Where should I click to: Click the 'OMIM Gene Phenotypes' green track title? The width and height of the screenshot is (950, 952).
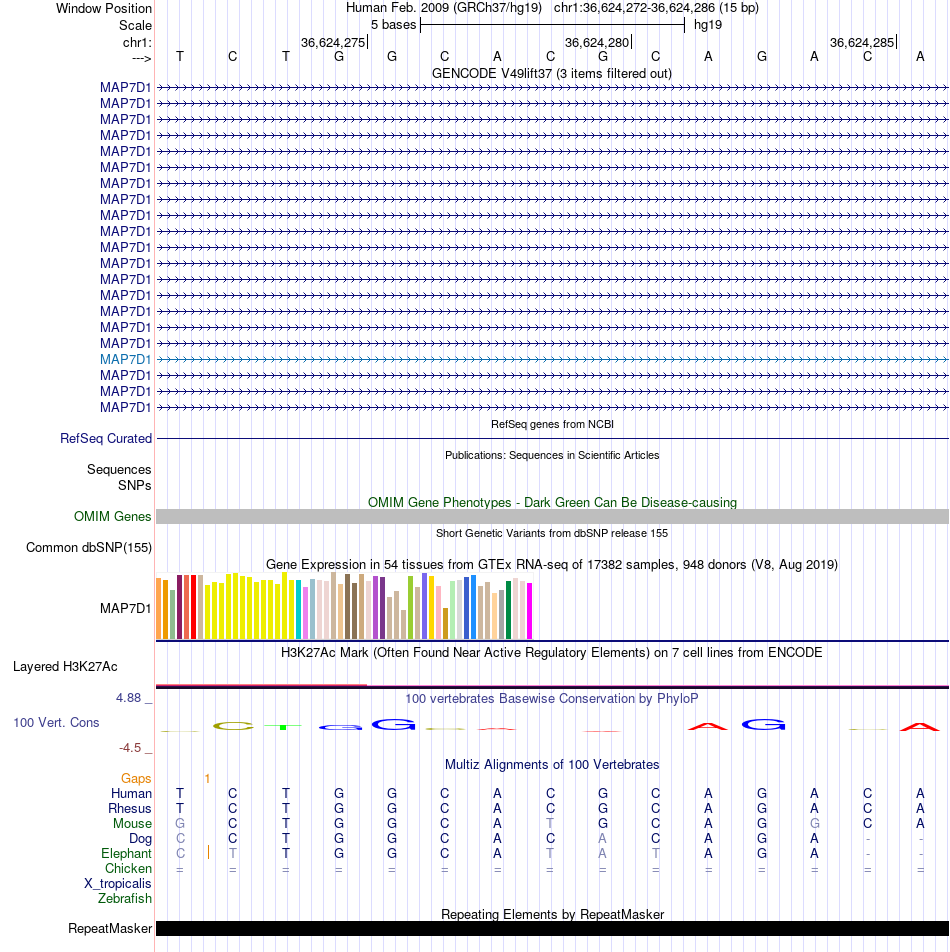click(x=552, y=502)
